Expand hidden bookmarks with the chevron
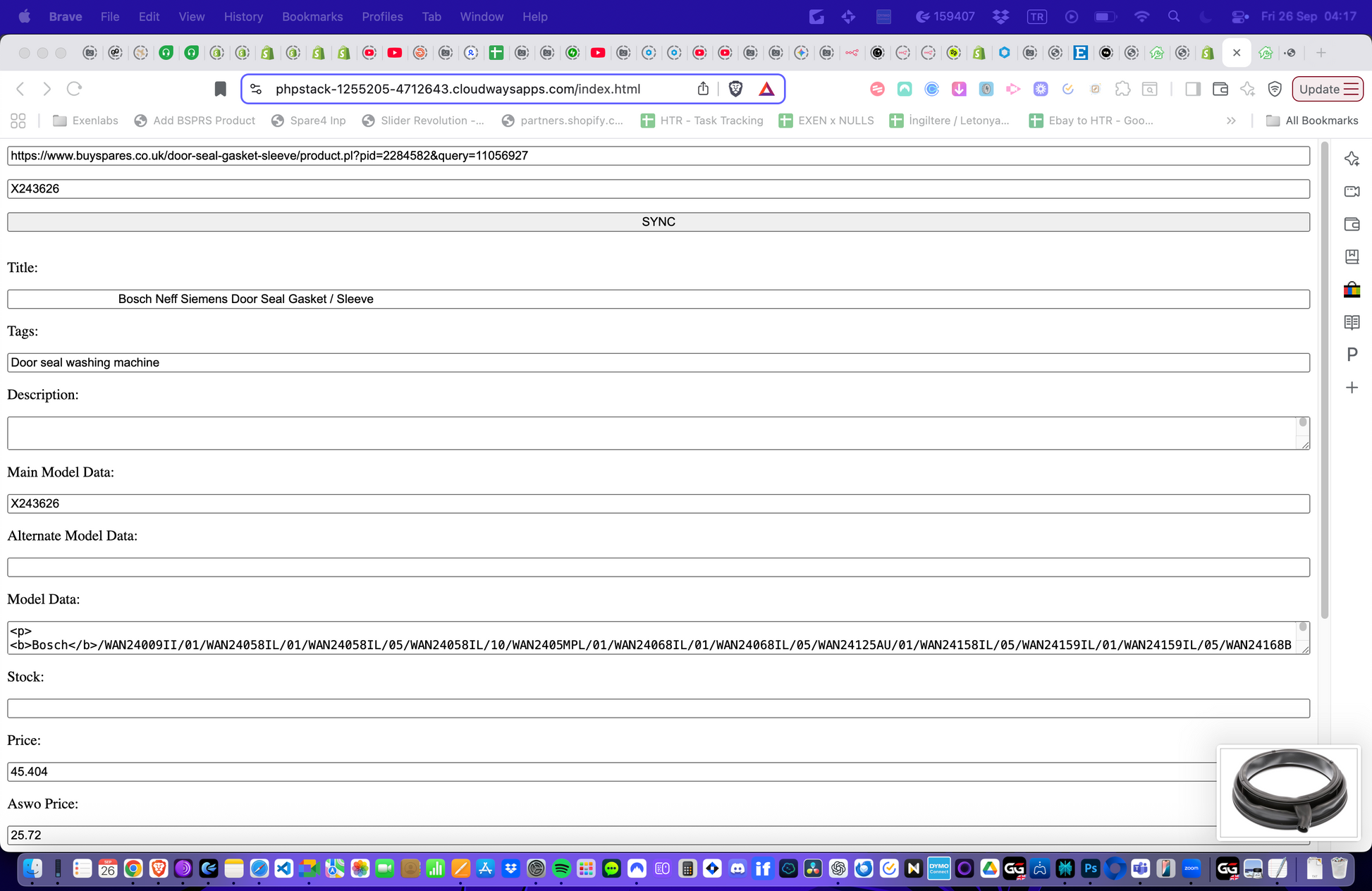Viewport: 1372px width, 891px height. pyautogui.click(x=1231, y=121)
